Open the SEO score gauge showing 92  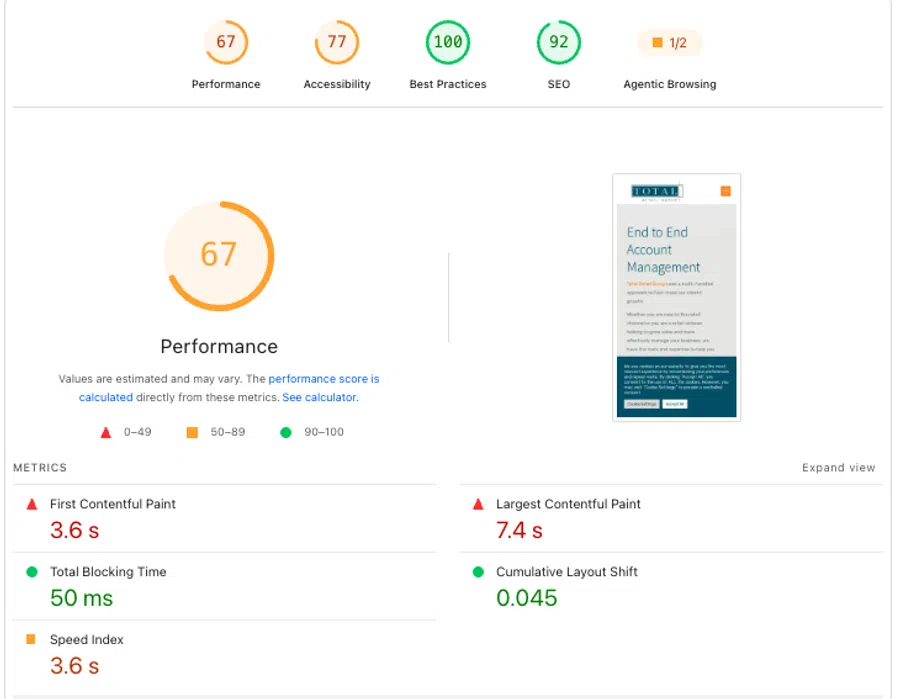558,42
